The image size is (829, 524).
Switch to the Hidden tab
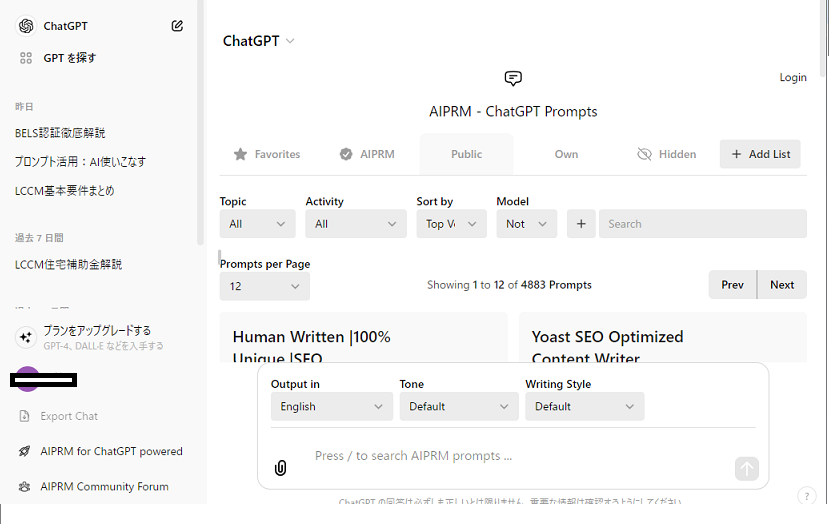point(667,154)
